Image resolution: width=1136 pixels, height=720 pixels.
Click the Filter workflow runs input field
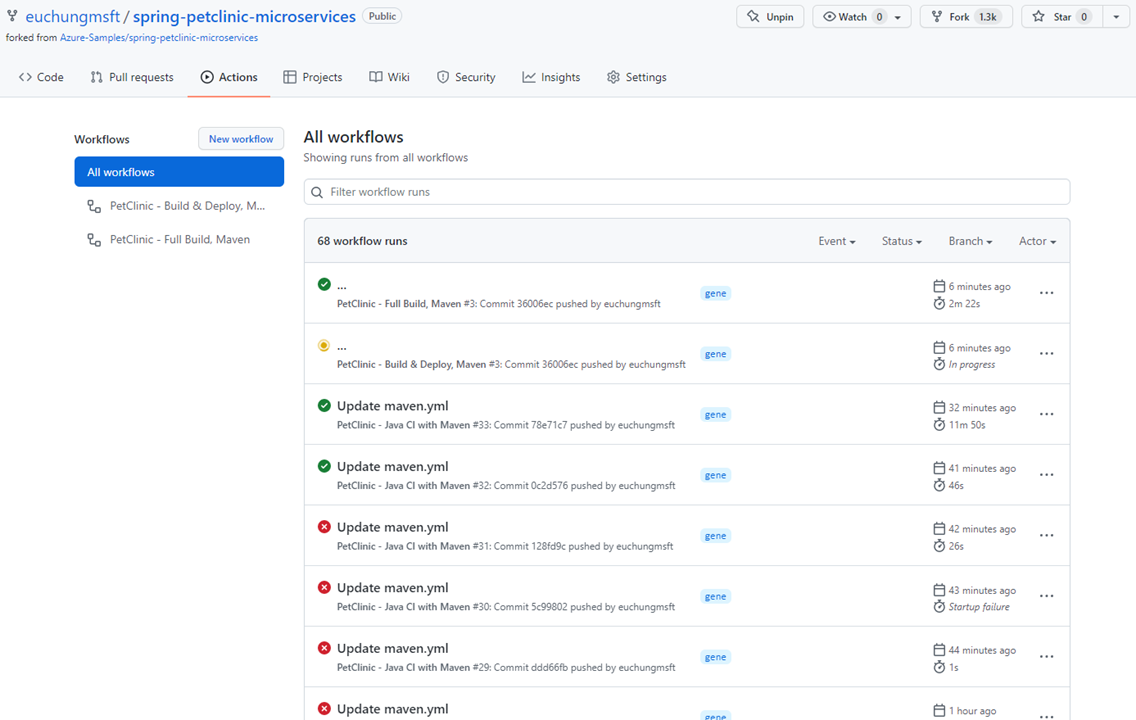[x=687, y=192]
